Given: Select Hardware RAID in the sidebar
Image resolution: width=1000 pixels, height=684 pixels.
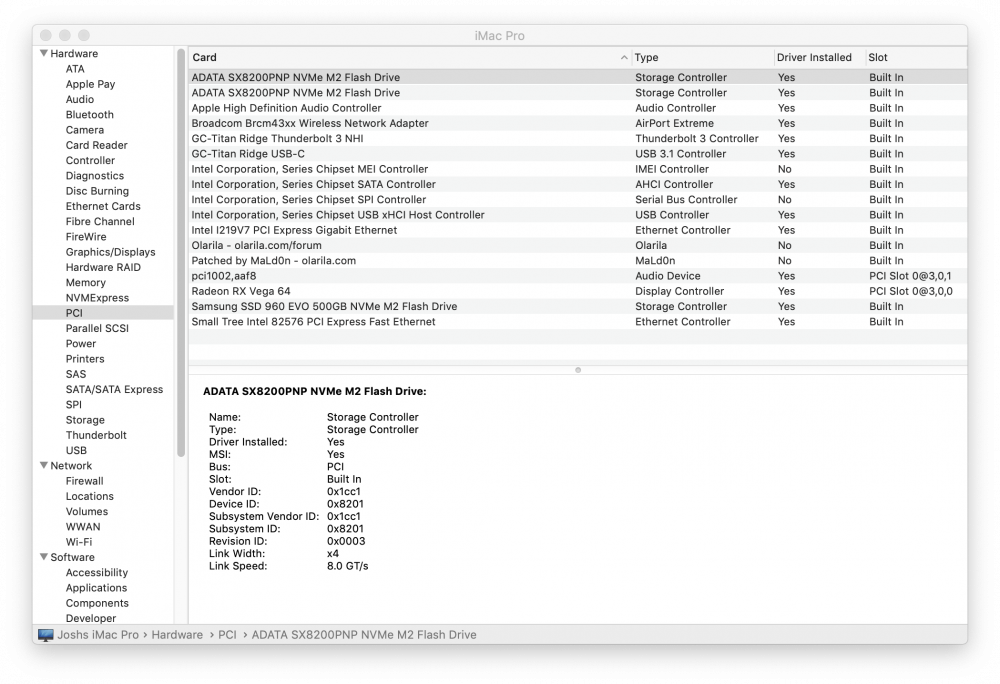Looking at the screenshot, I should point(103,268).
